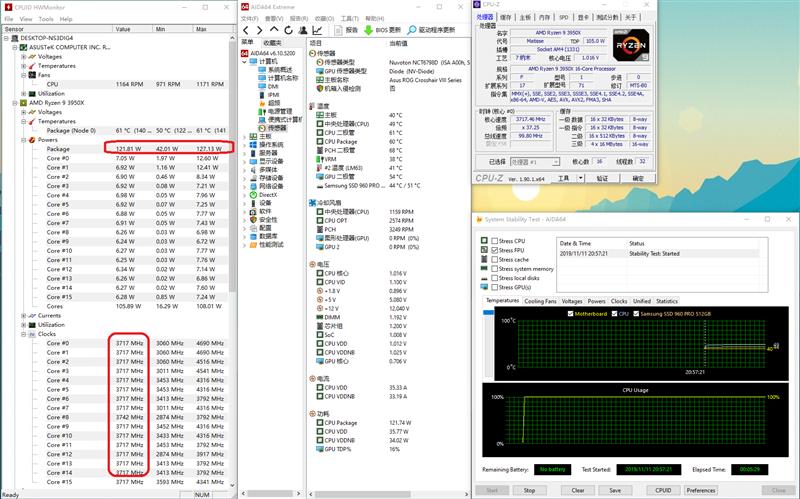800x499 pixels.
Task: Click the Save button in stability test
Action: pos(615,490)
